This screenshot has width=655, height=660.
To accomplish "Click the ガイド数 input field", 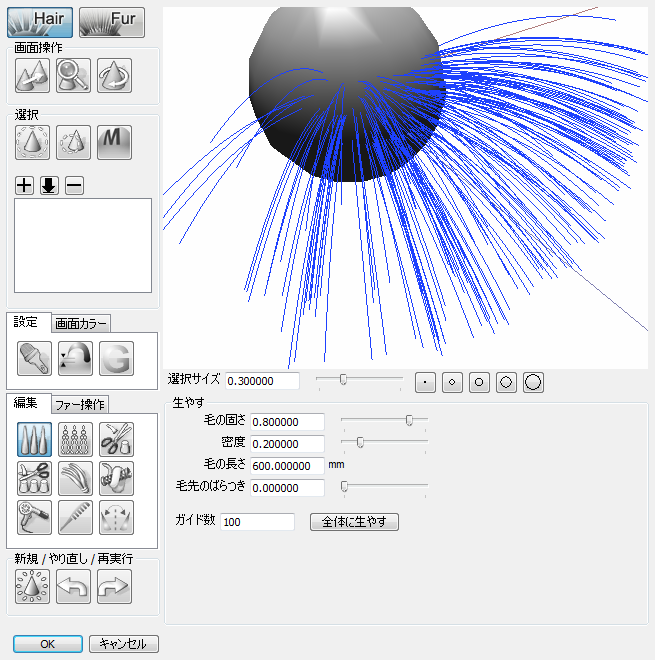I will [257, 522].
